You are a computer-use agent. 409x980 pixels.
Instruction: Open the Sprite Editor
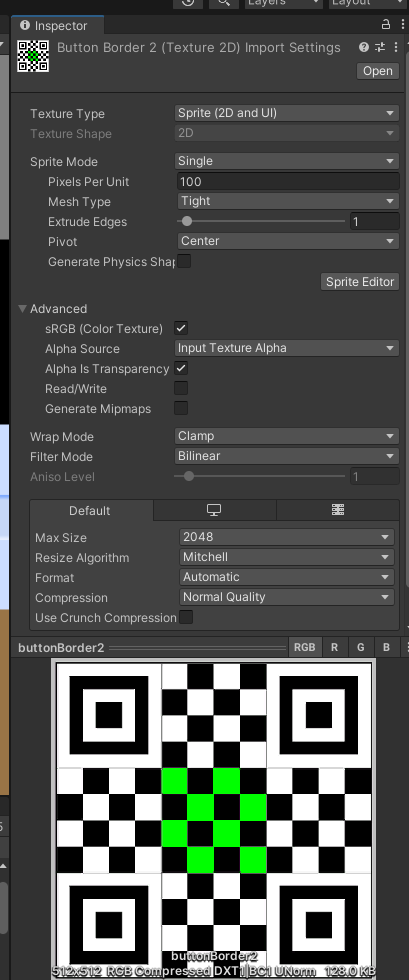(x=360, y=282)
